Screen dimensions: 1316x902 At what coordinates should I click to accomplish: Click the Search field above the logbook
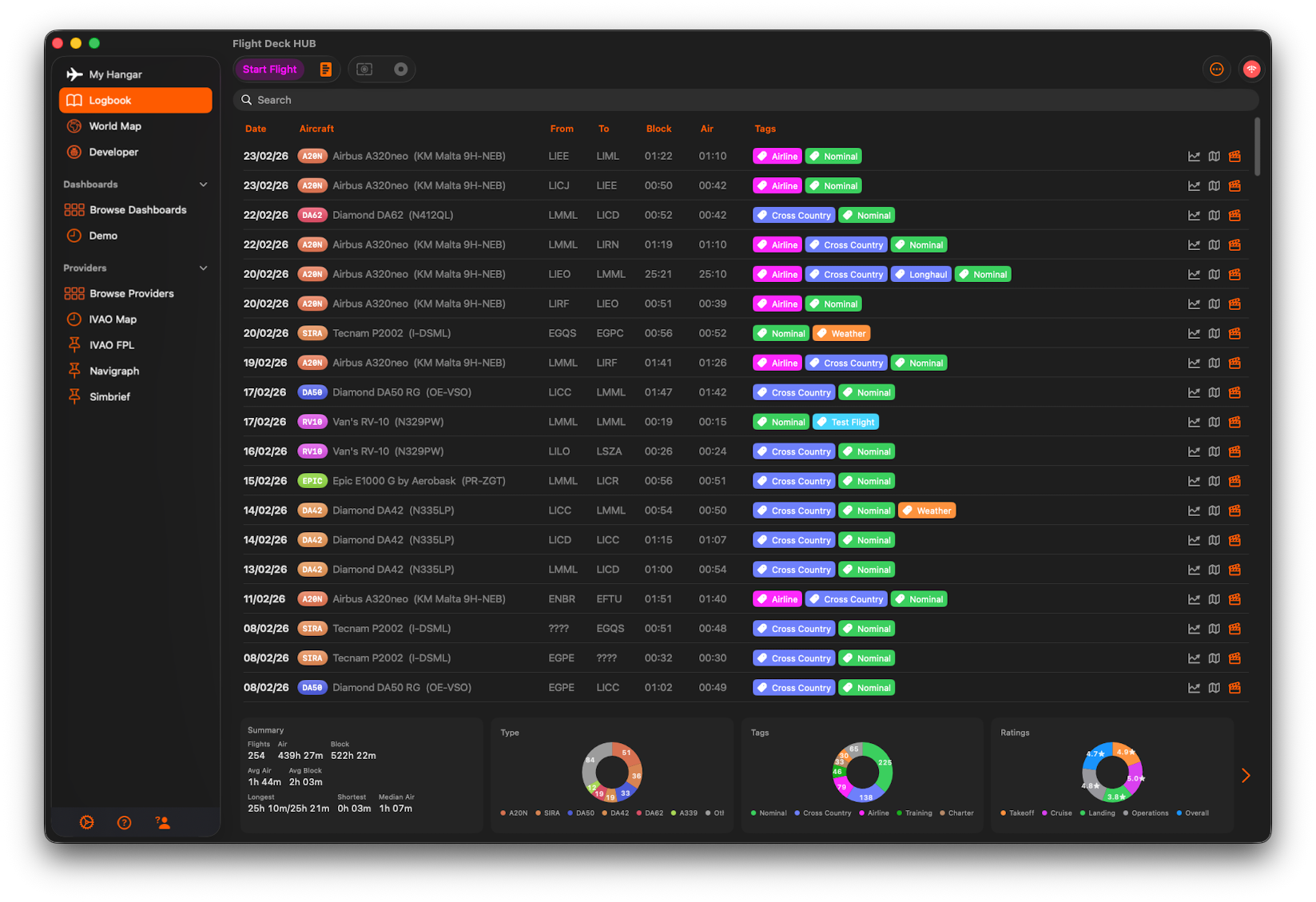[x=745, y=100]
